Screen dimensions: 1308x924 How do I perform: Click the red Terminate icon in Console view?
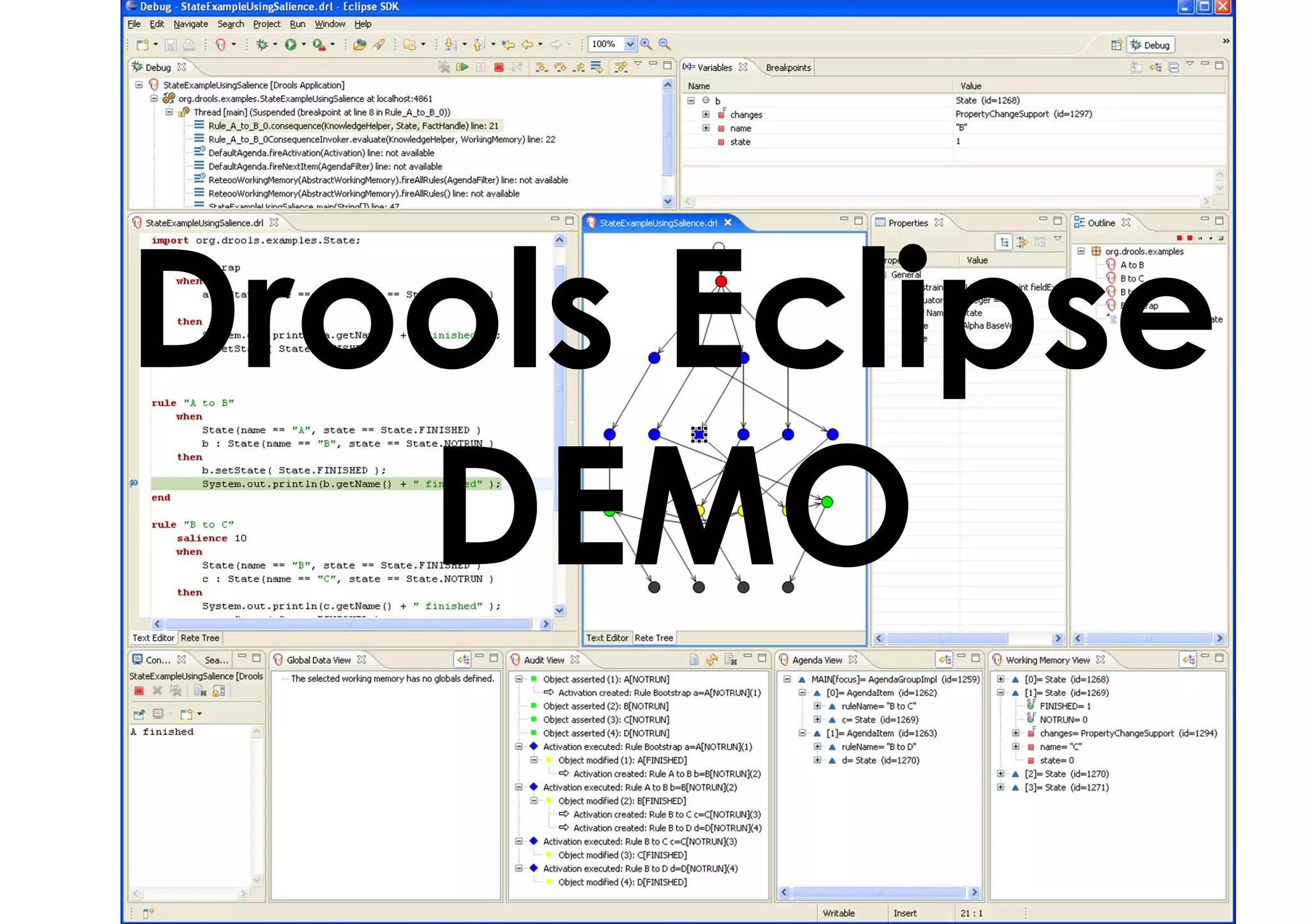[139, 691]
